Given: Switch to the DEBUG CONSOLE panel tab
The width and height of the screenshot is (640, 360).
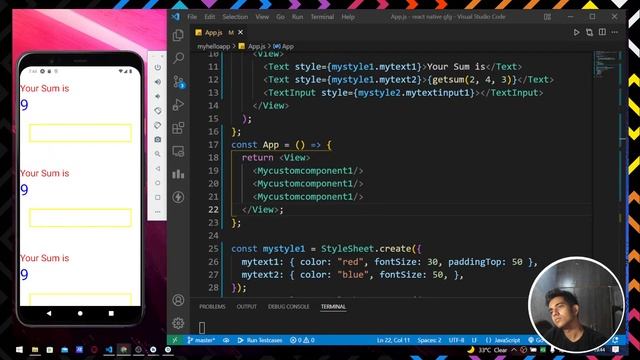Looking at the screenshot, I should 289,307.
